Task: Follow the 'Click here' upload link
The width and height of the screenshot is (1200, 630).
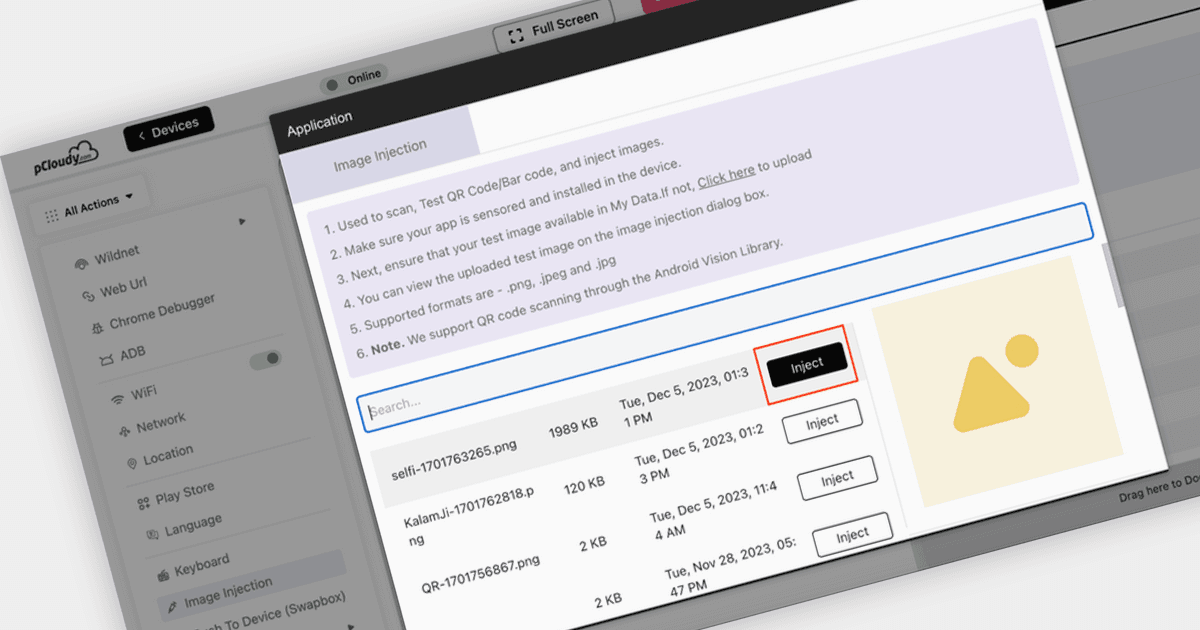Action: (x=726, y=175)
